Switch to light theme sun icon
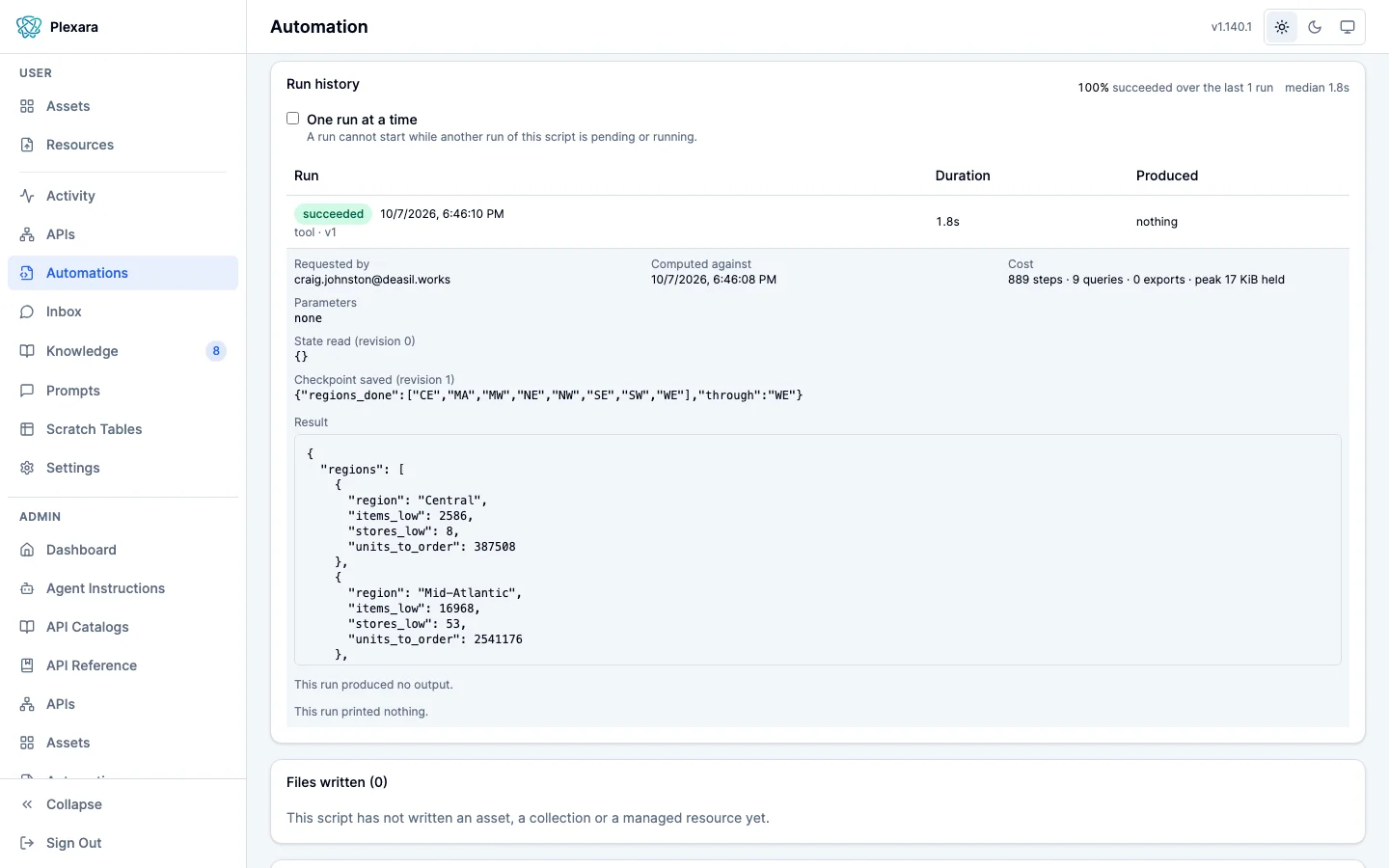Screen dimensions: 1389x868 1282,27
